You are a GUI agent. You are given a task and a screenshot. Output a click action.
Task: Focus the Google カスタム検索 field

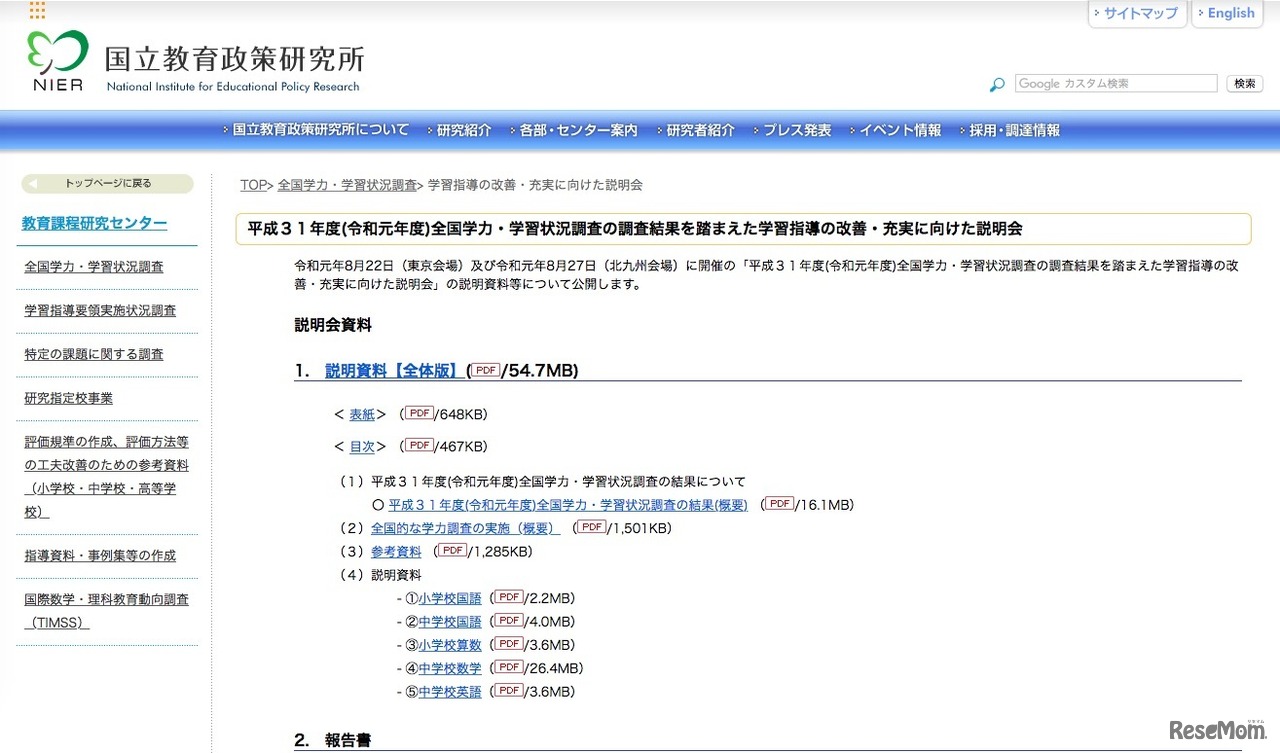click(1116, 84)
